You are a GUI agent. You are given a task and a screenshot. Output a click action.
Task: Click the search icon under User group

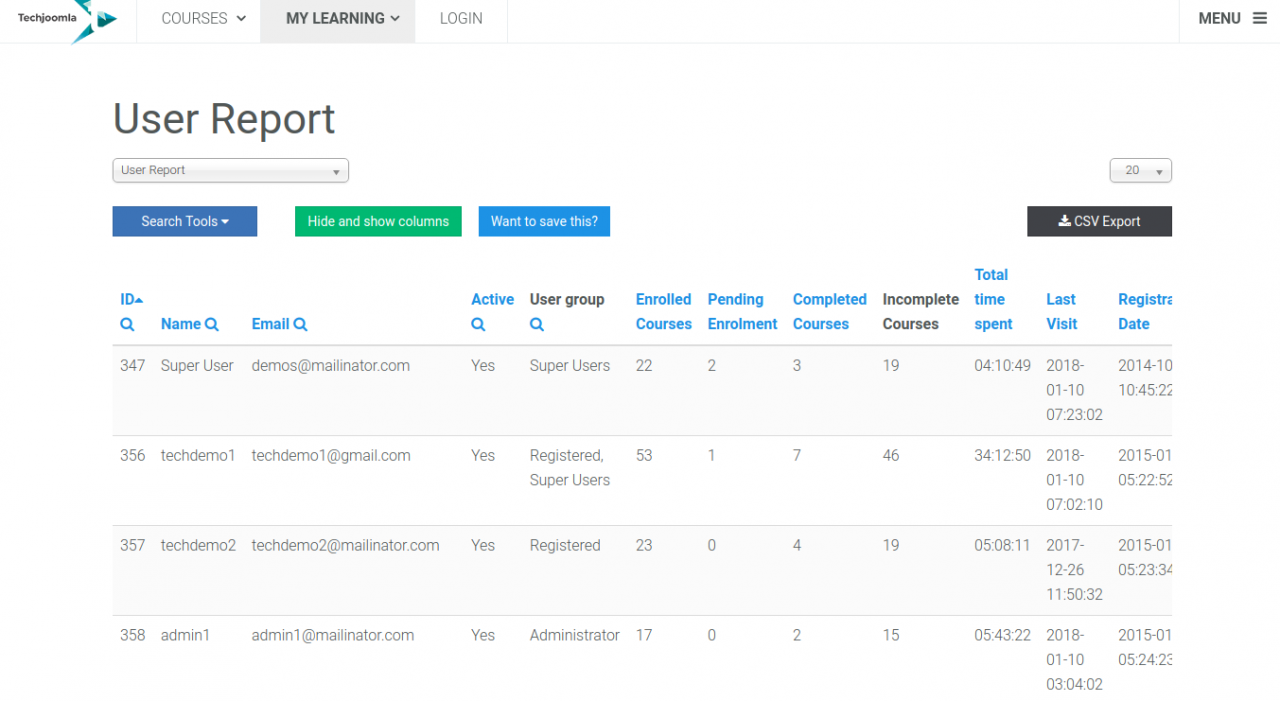pyautogui.click(x=537, y=325)
